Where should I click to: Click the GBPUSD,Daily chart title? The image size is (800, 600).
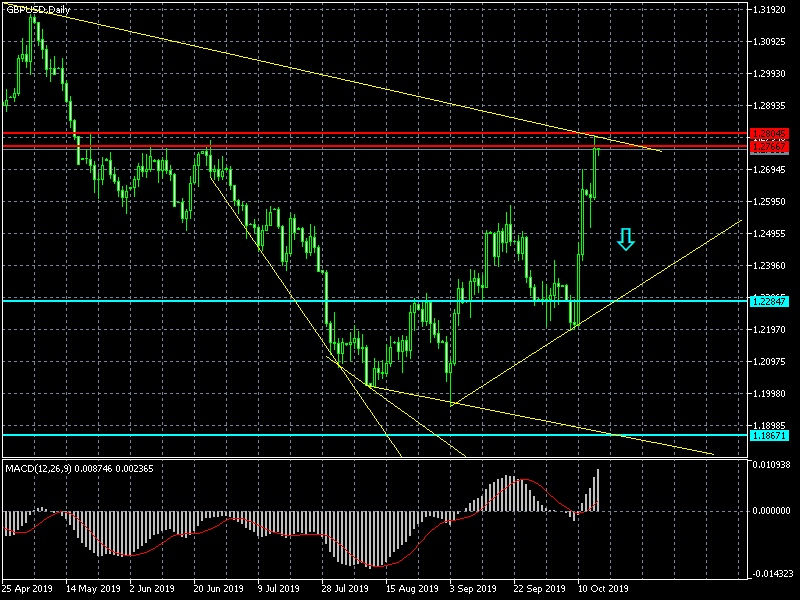pyautogui.click(x=38, y=10)
